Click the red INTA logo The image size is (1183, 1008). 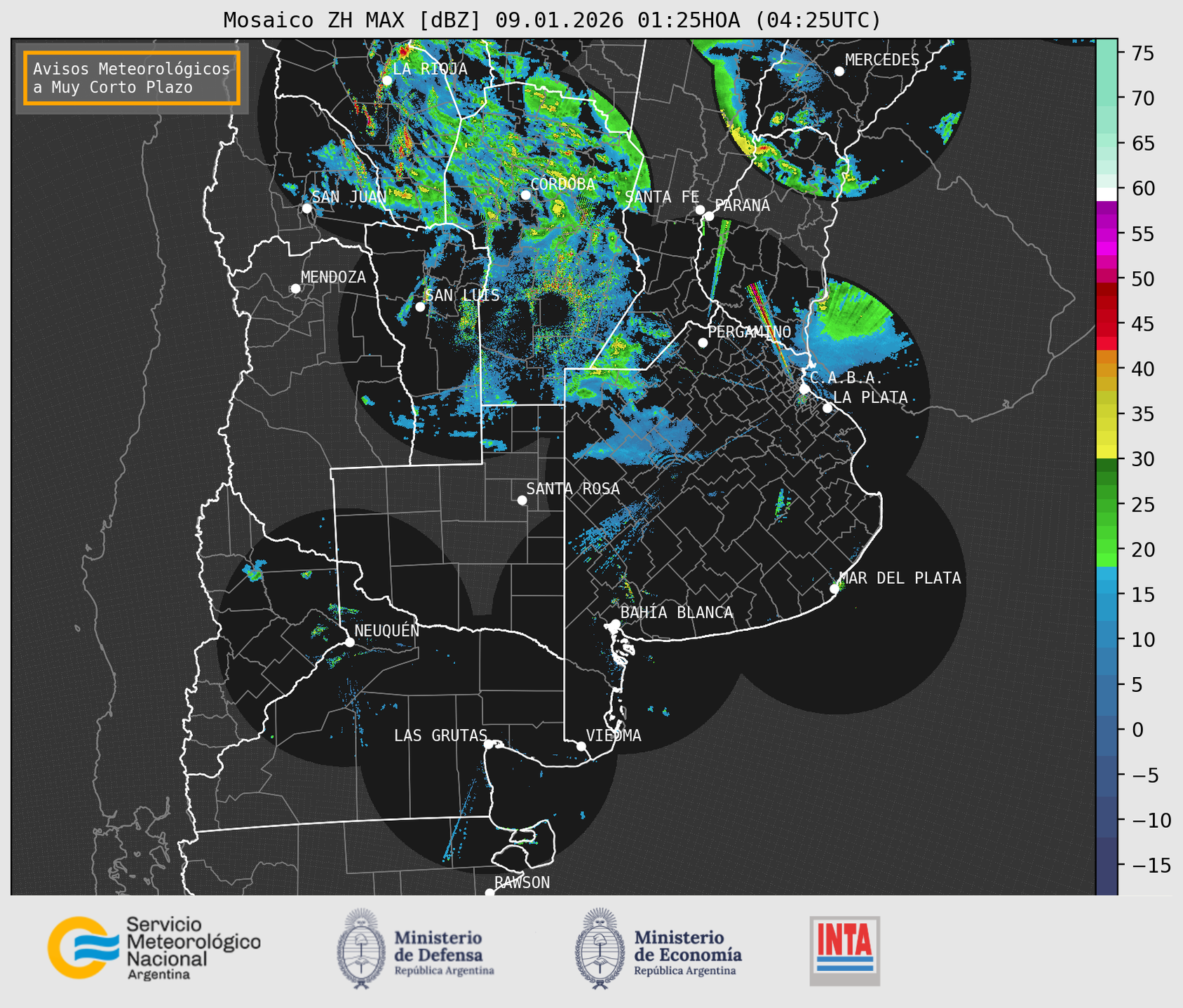(x=844, y=950)
